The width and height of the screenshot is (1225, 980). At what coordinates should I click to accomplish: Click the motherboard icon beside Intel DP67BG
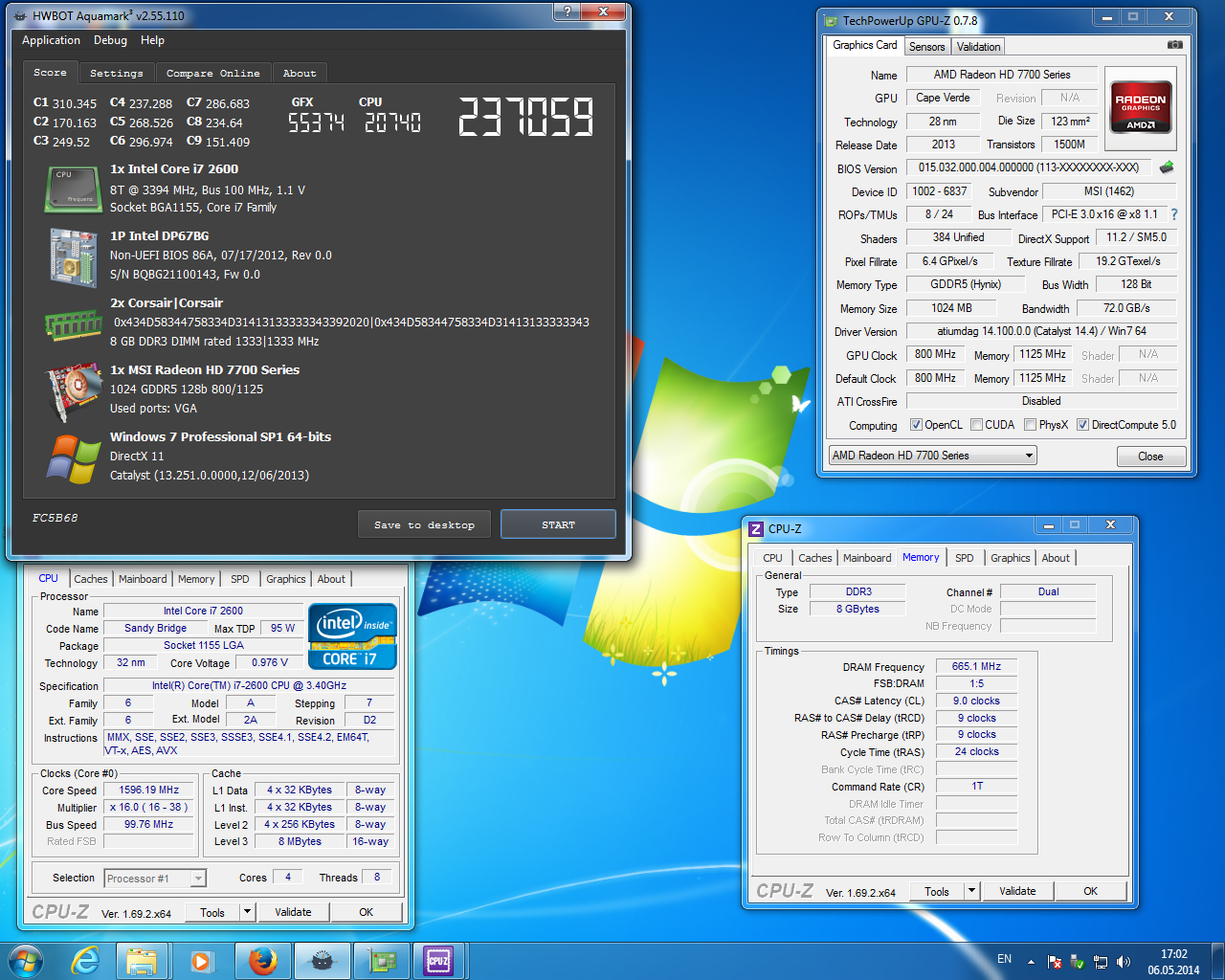74,257
